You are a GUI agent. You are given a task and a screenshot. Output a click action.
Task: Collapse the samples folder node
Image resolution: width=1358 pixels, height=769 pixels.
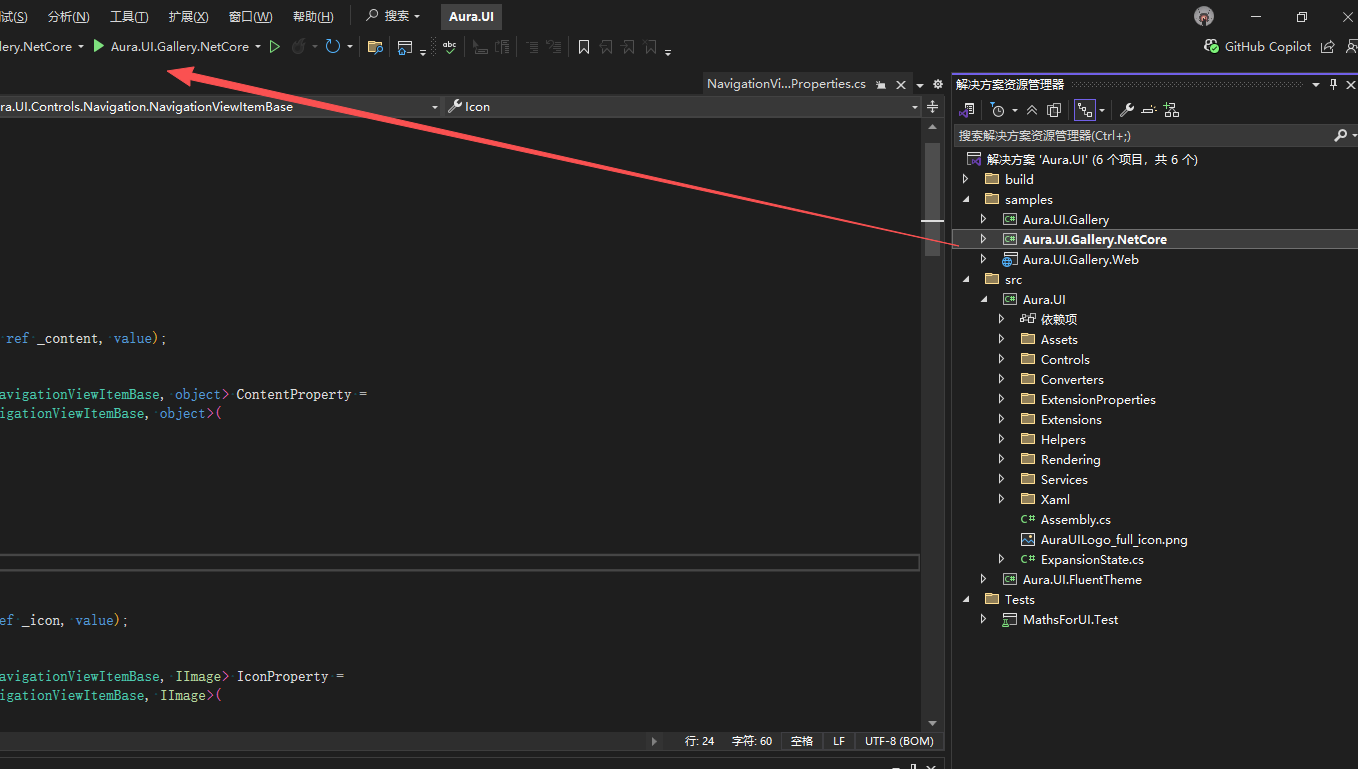pos(966,200)
